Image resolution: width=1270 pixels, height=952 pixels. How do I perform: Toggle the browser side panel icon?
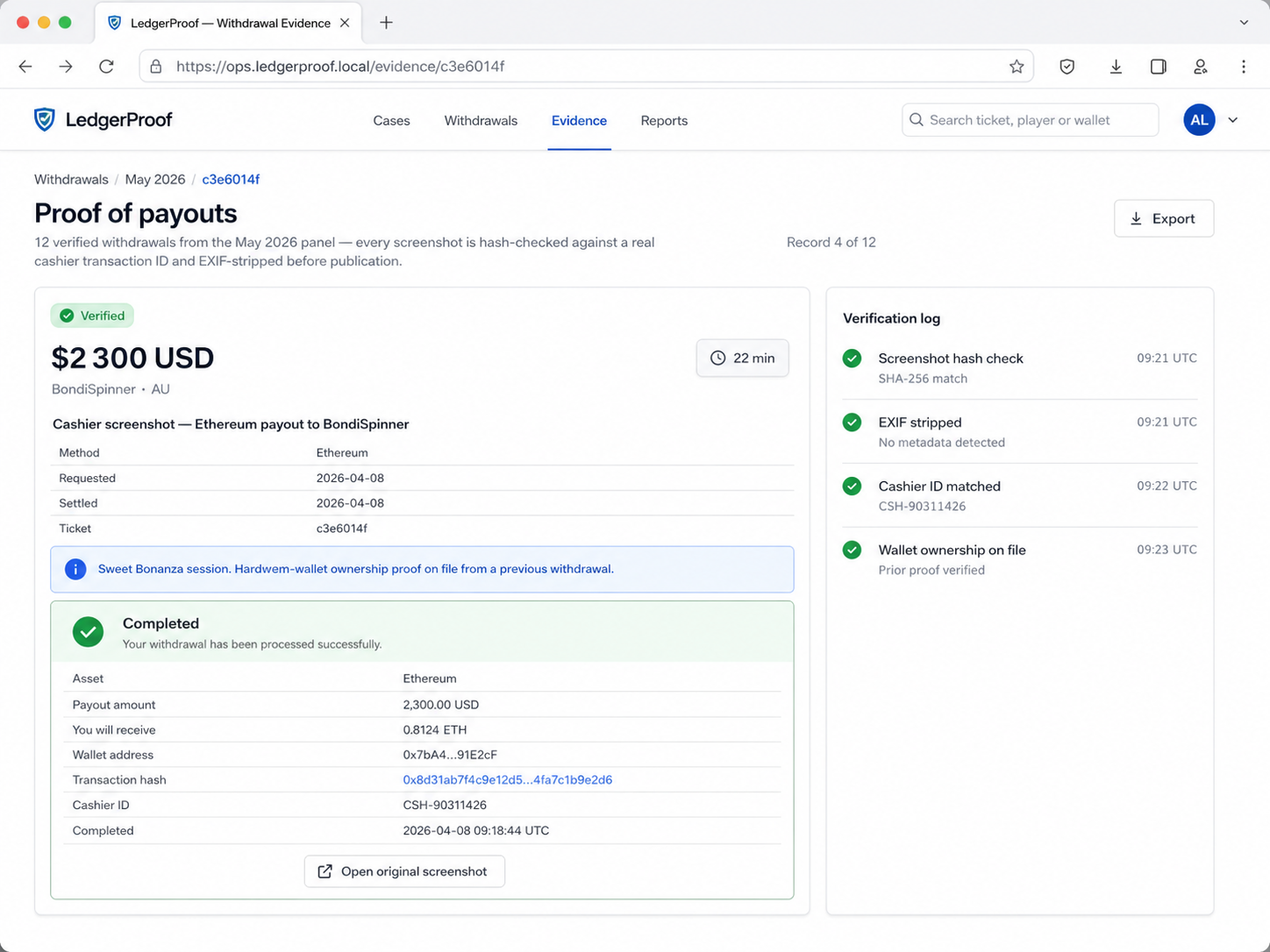pos(1158,67)
